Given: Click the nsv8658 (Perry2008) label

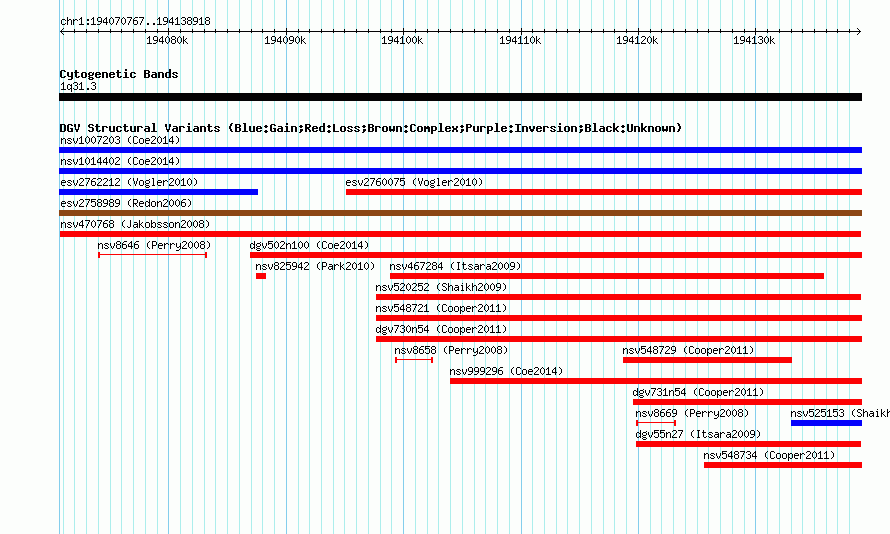Looking at the screenshot, I should [451, 350].
